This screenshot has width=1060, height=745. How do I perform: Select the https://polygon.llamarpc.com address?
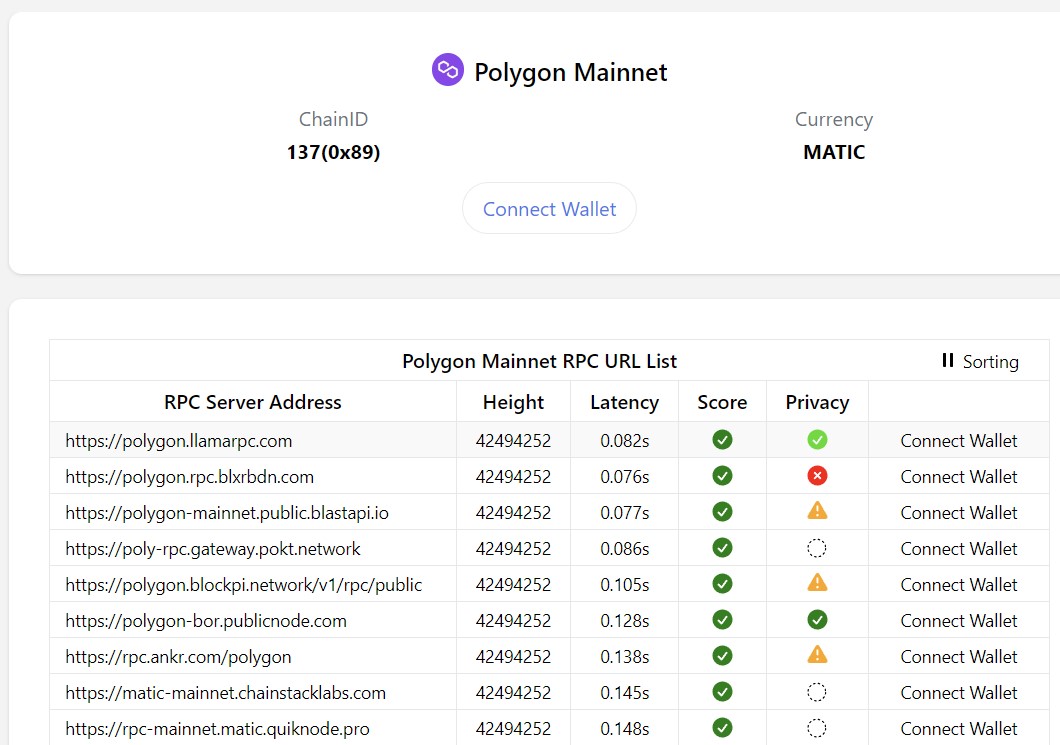(178, 441)
